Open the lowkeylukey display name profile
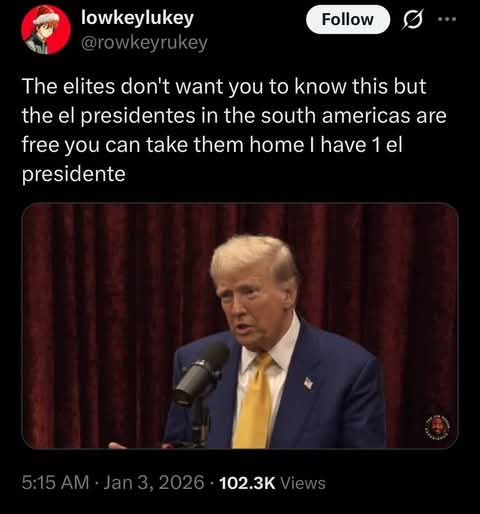 point(137,18)
